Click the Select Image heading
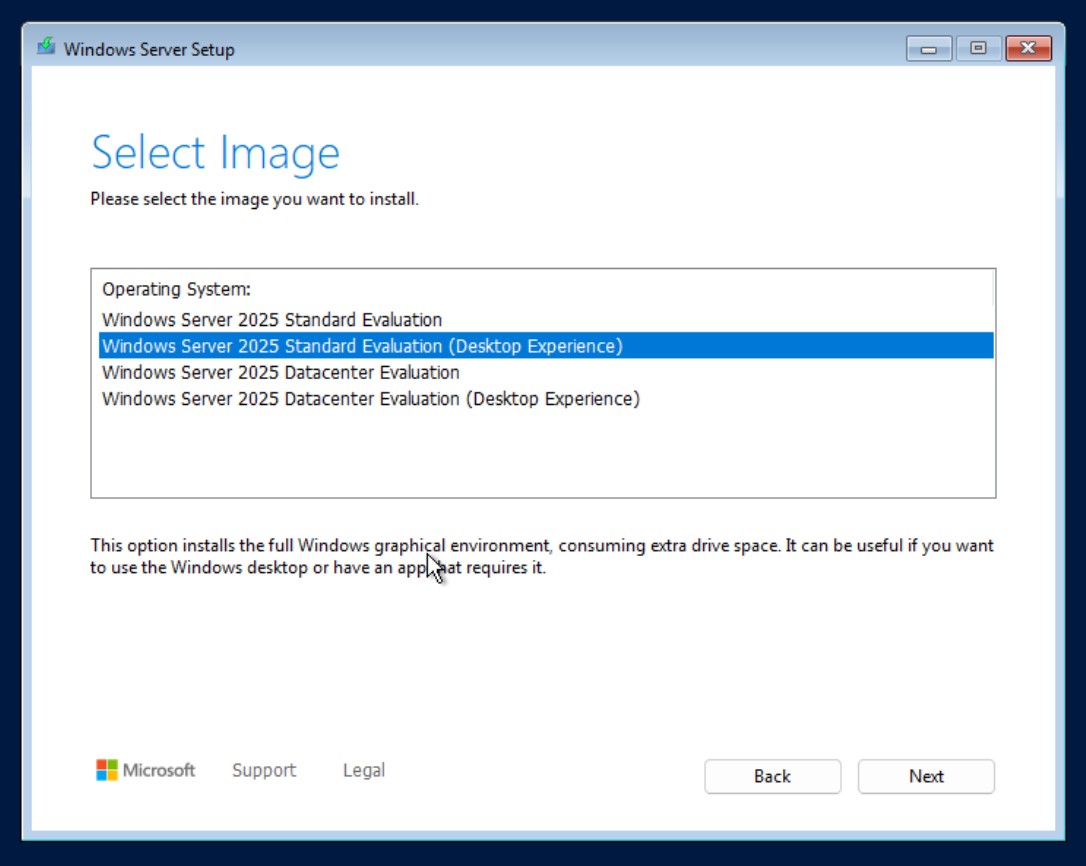 [215, 153]
